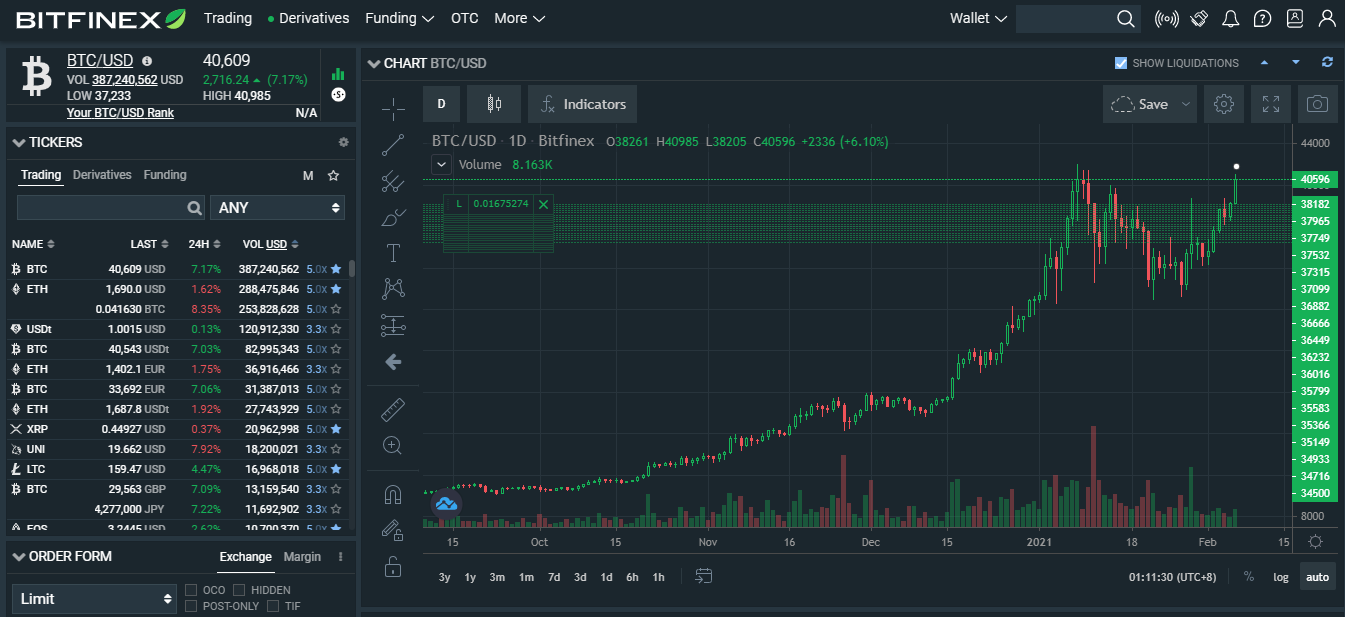Collapse the Tickers panel
Image resolution: width=1345 pixels, height=617 pixels.
point(18,142)
